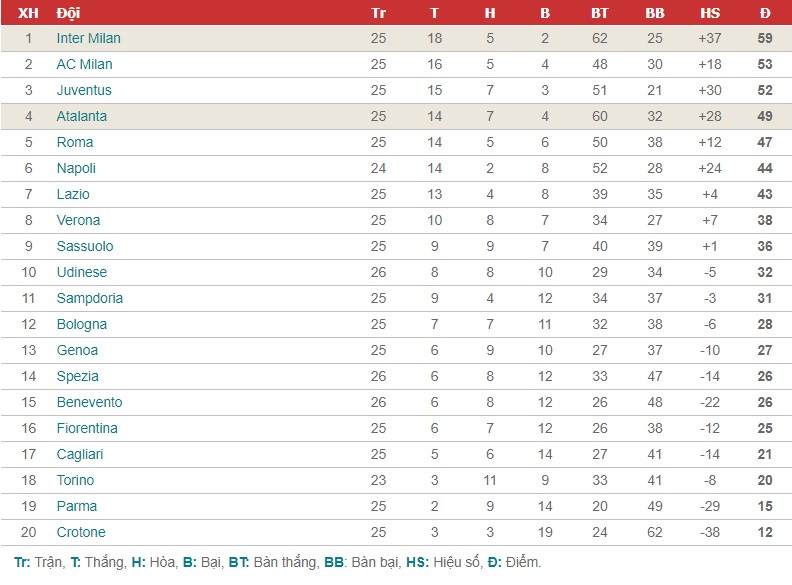This screenshot has width=792, height=585.
Task: Click the Sampdoria team link
Action: (x=89, y=299)
